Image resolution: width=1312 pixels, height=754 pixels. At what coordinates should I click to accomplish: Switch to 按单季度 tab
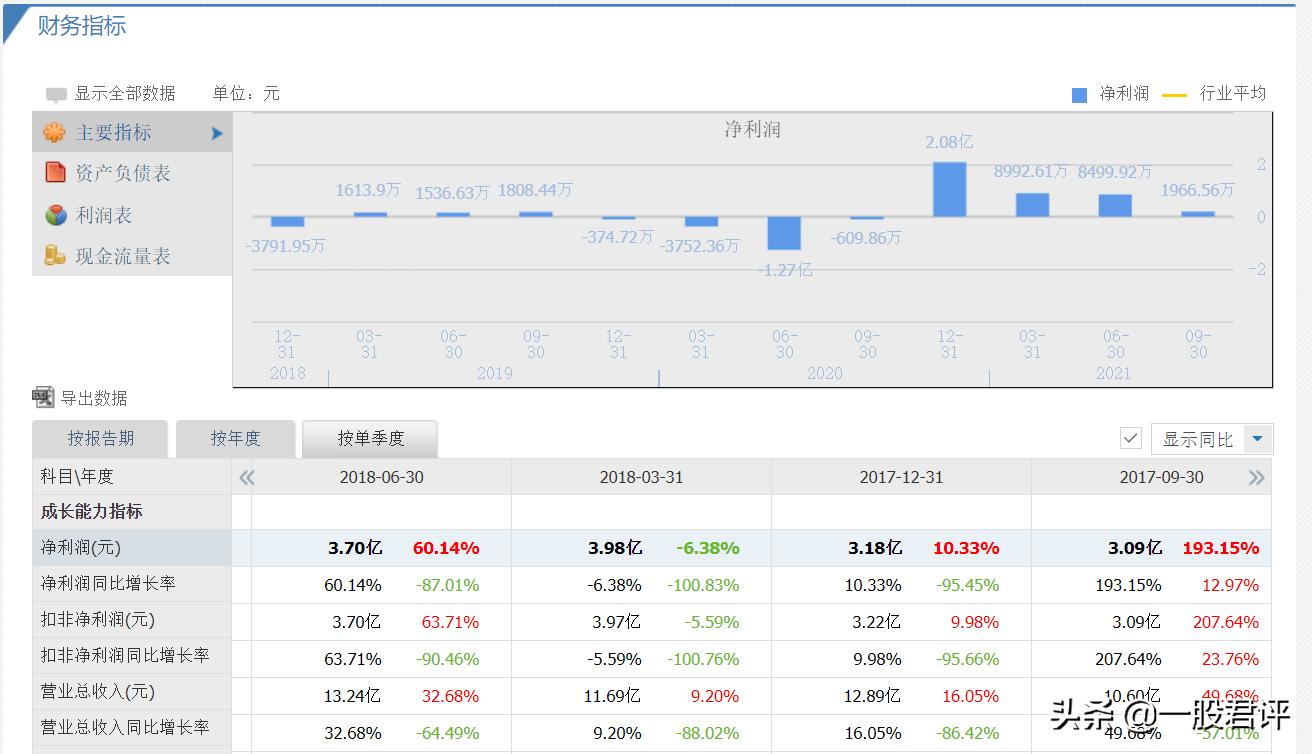(x=370, y=438)
